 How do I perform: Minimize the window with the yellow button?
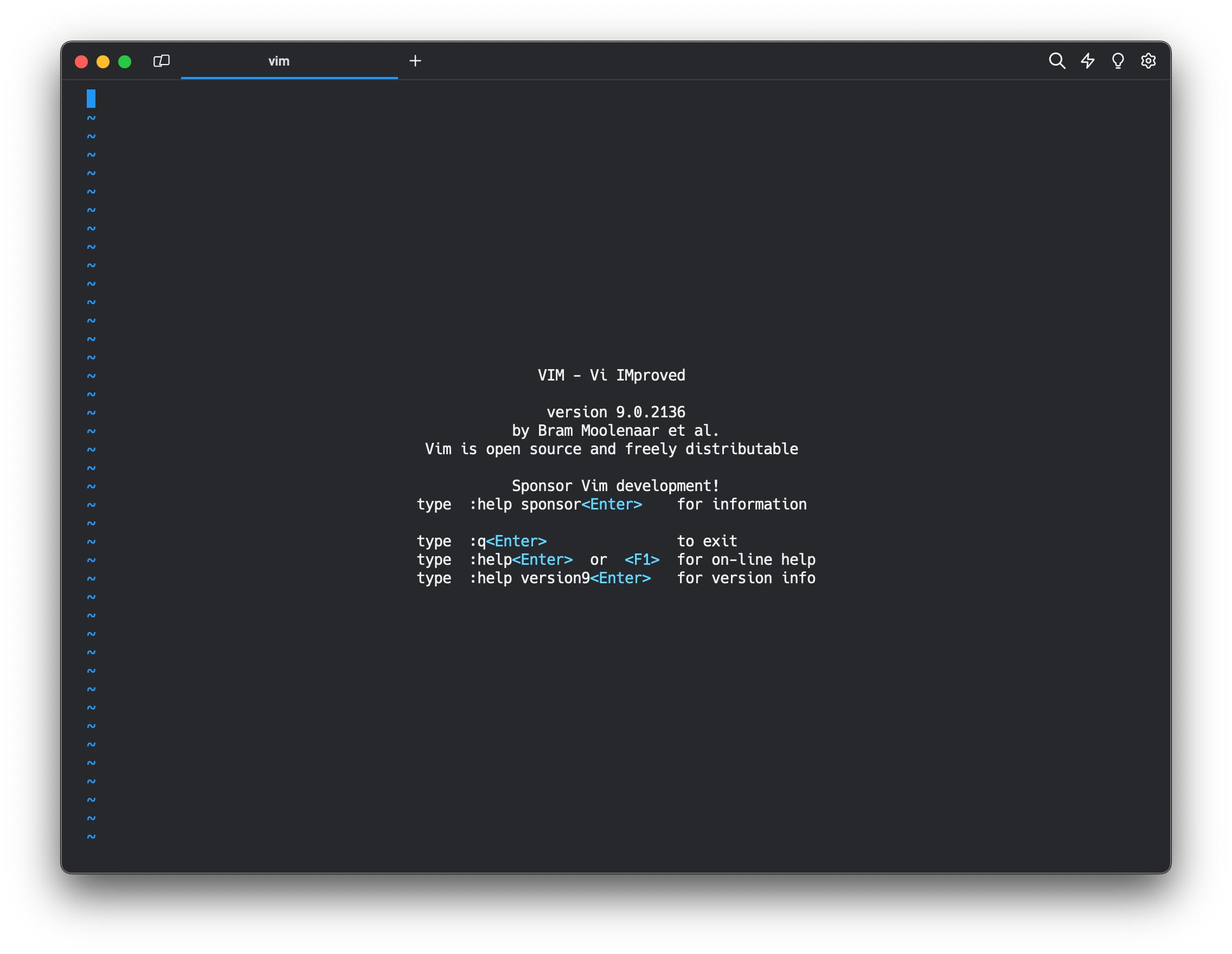pyautogui.click(x=103, y=61)
